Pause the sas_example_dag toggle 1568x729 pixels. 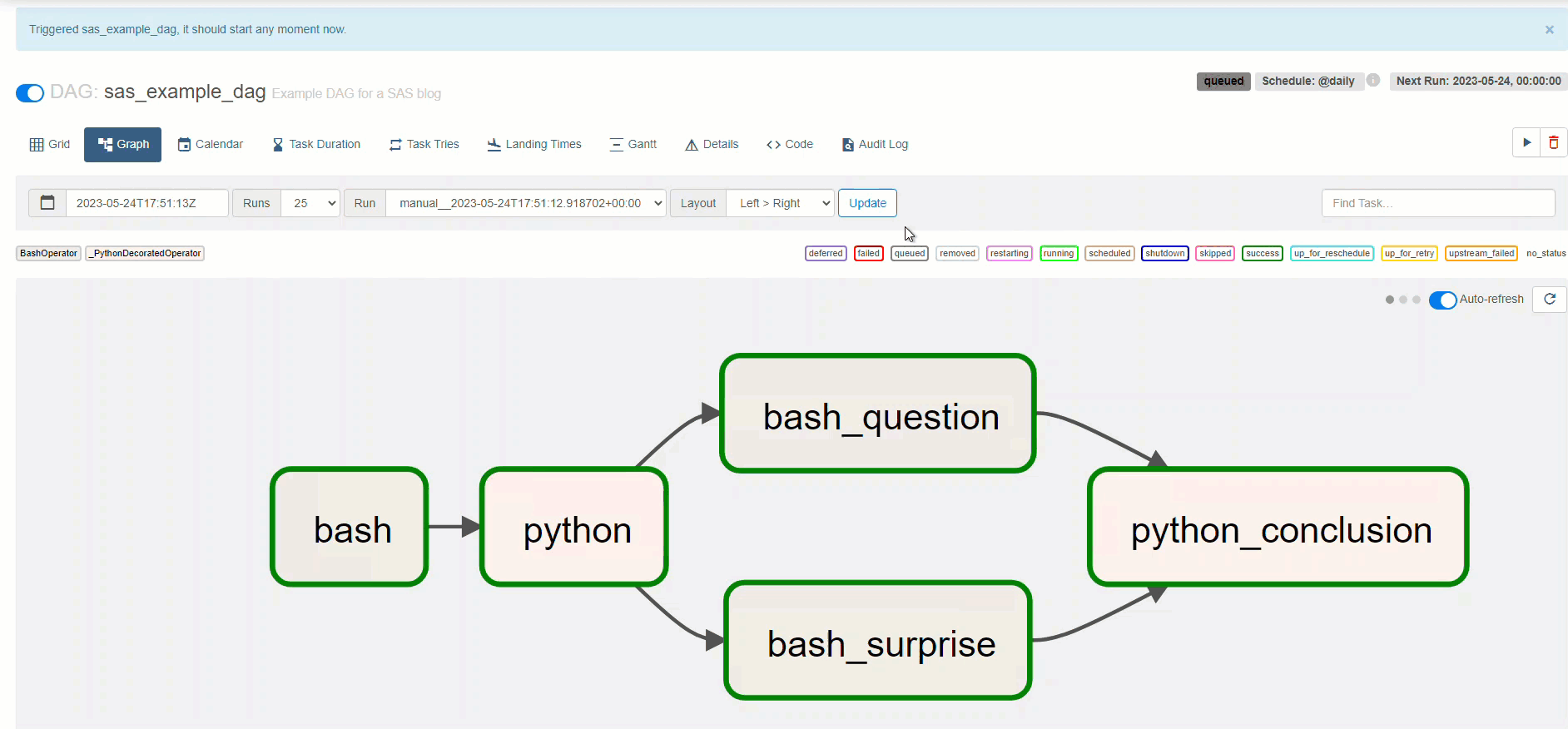pos(30,92)
